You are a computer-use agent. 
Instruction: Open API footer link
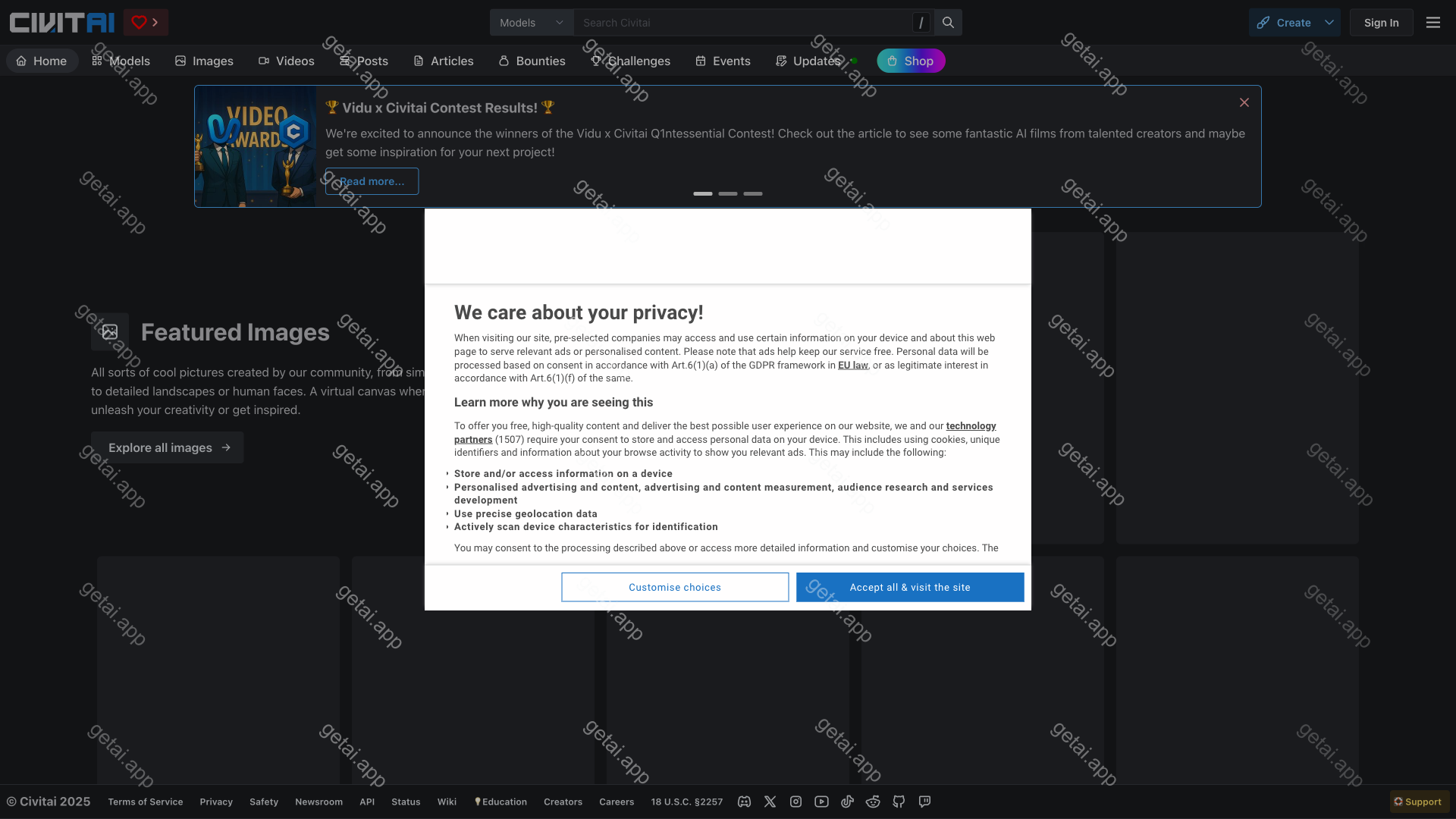(x=367, y=802)
